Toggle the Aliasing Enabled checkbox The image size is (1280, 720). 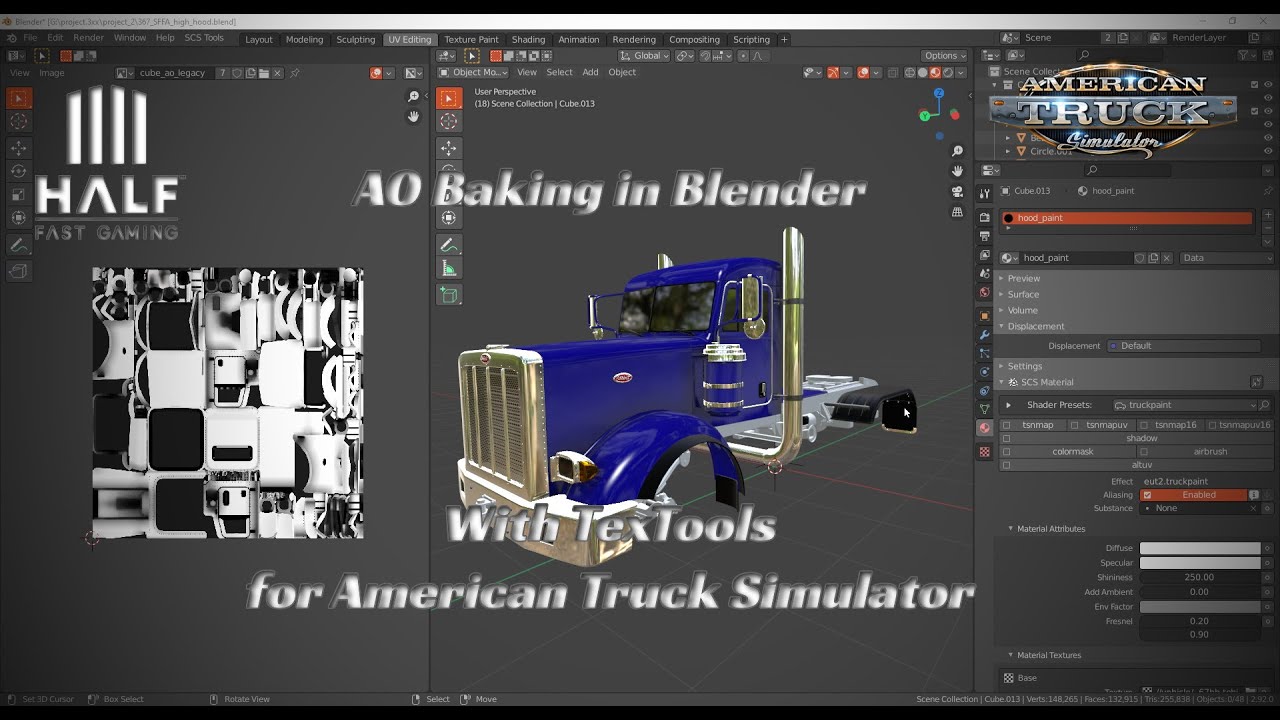tap(1148, 495)
